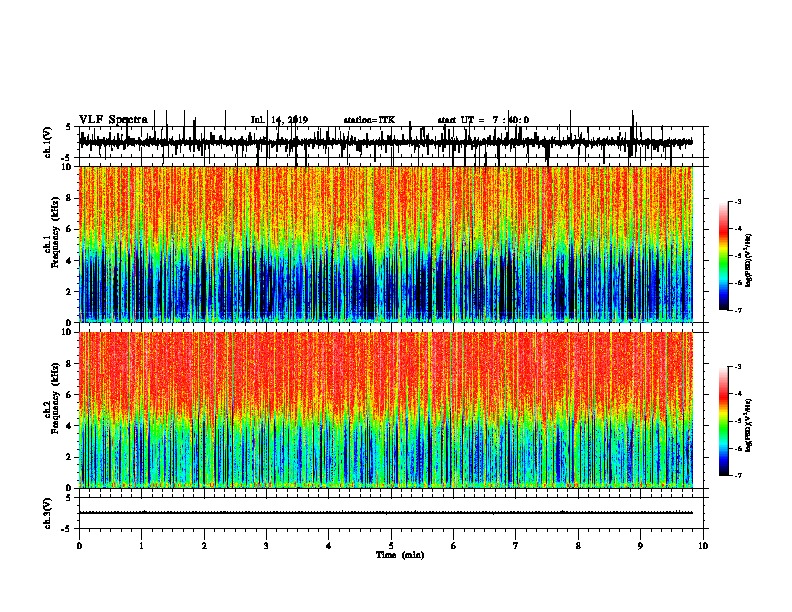Click the "-3" label on ch.1 color bar
The image size is (792, 612).
click(737, 202)
